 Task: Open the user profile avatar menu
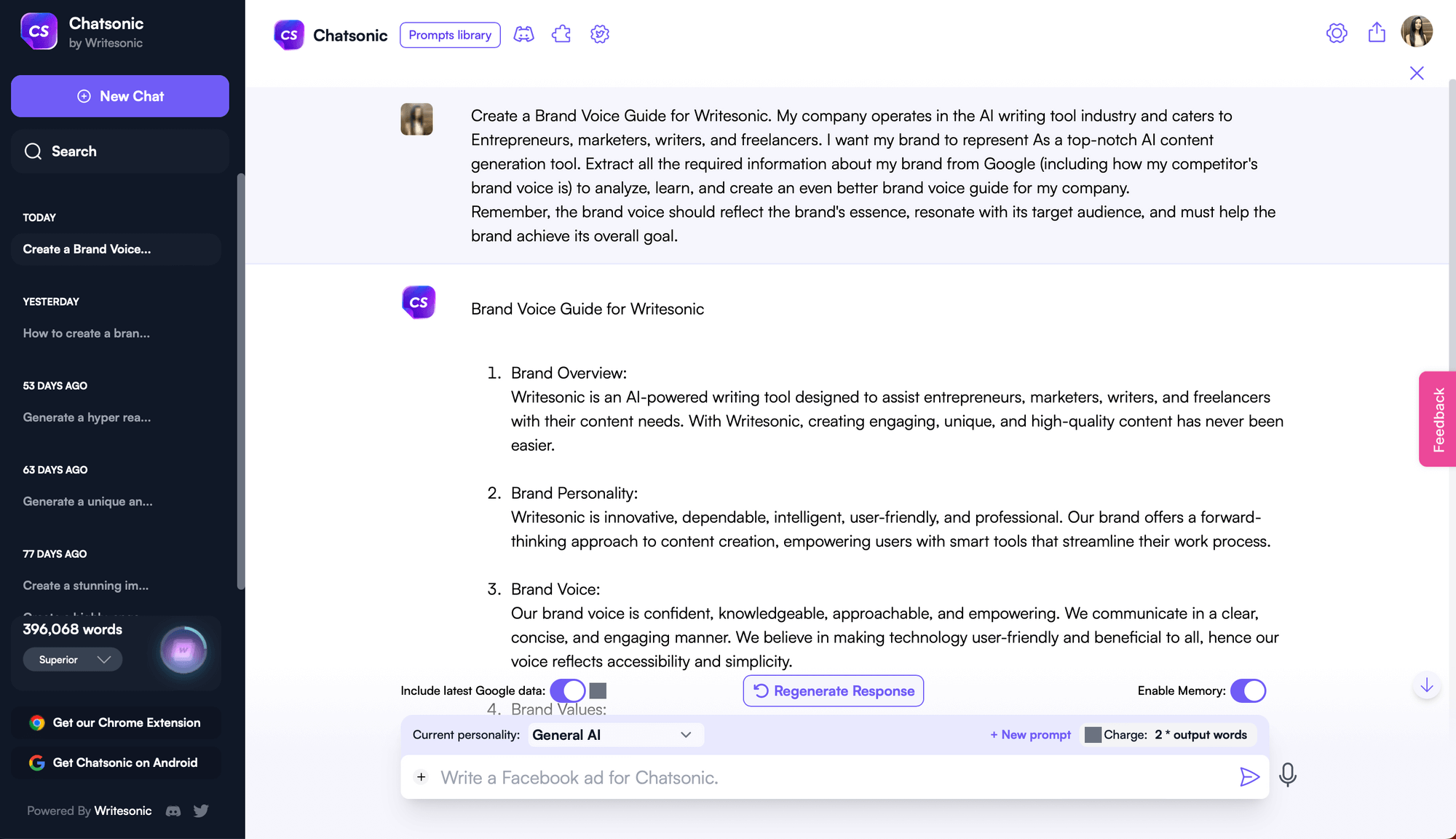(1417, 32)
